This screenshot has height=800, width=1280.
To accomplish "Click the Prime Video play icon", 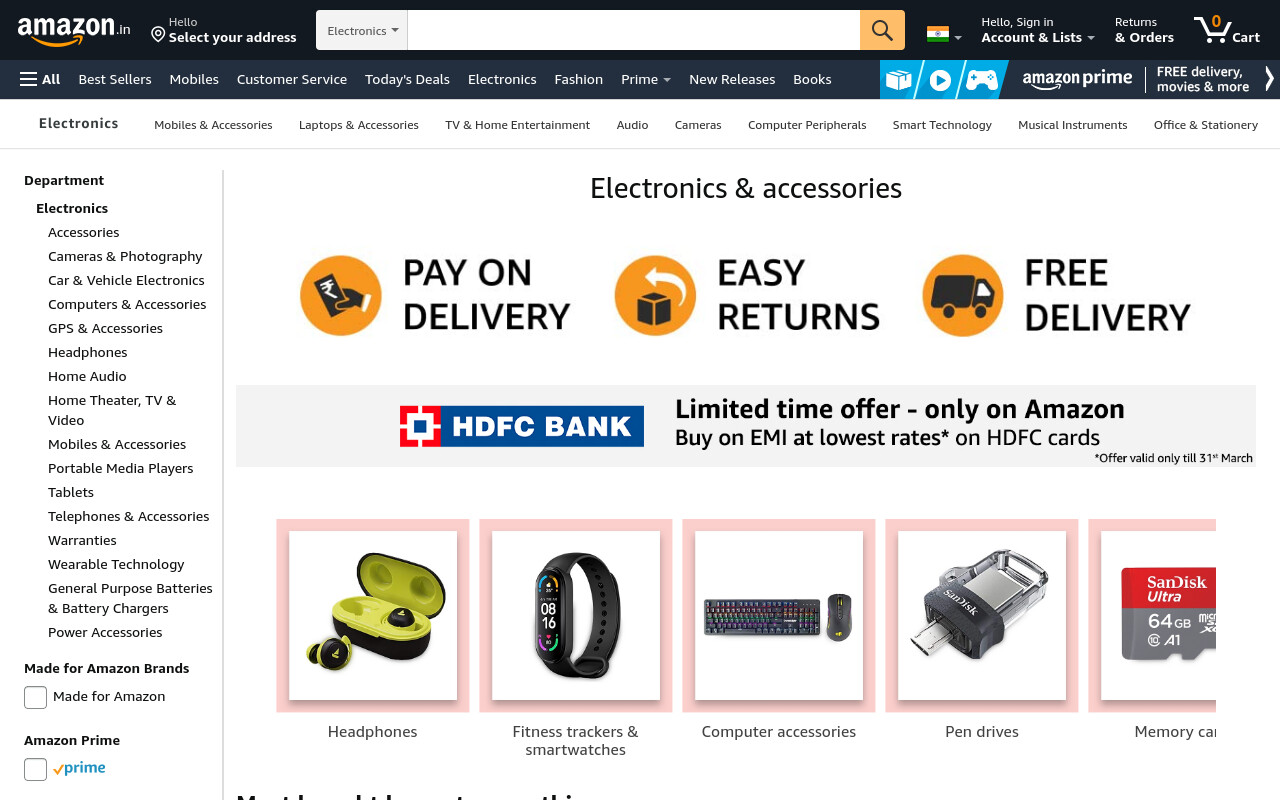I will 940,80.
